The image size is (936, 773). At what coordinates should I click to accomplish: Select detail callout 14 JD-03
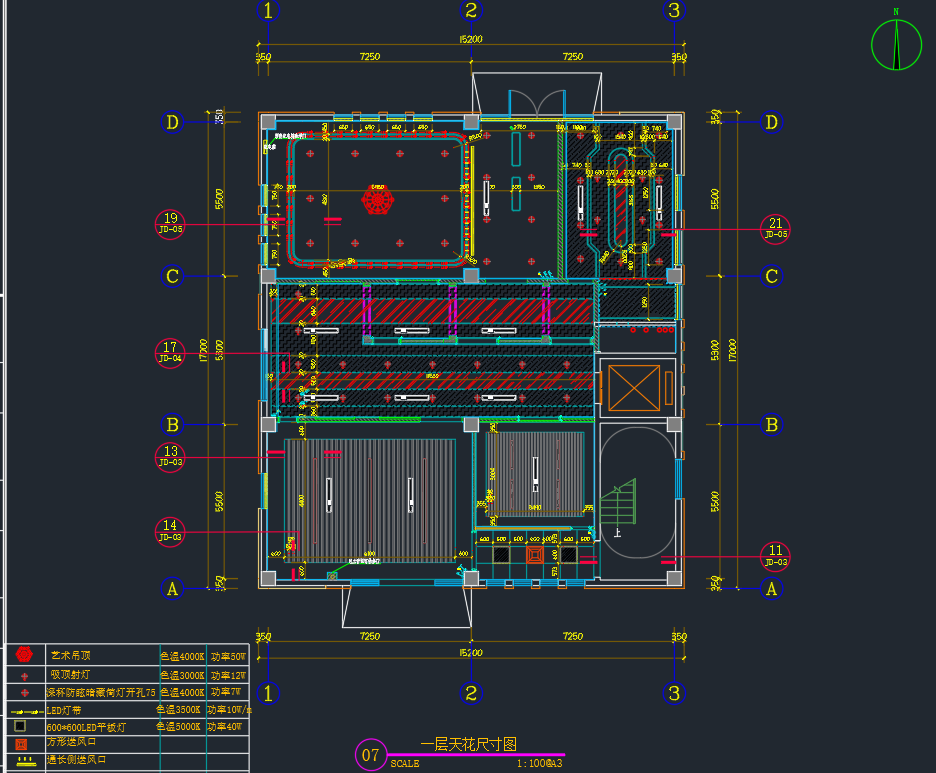coord(170,532)
